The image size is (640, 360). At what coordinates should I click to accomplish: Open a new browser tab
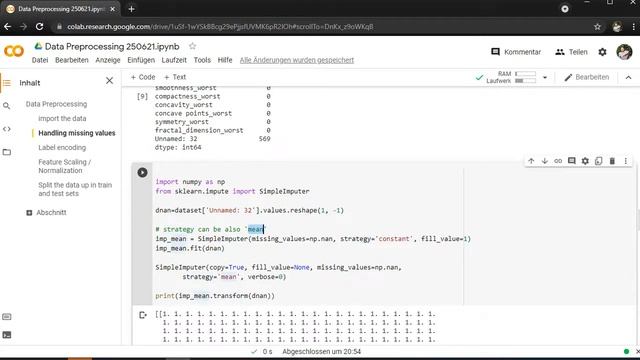pos(131,9)
